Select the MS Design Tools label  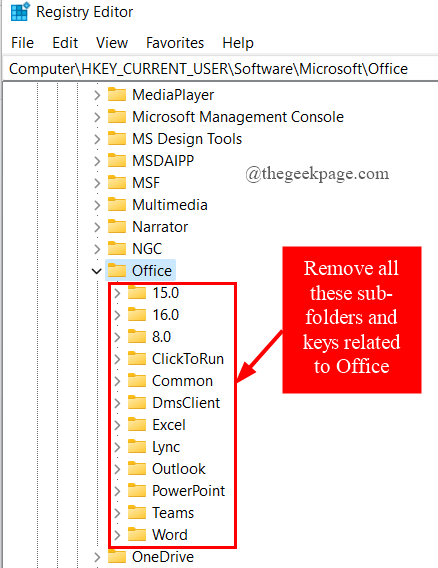pyautogui.click(x=187, y=139)
